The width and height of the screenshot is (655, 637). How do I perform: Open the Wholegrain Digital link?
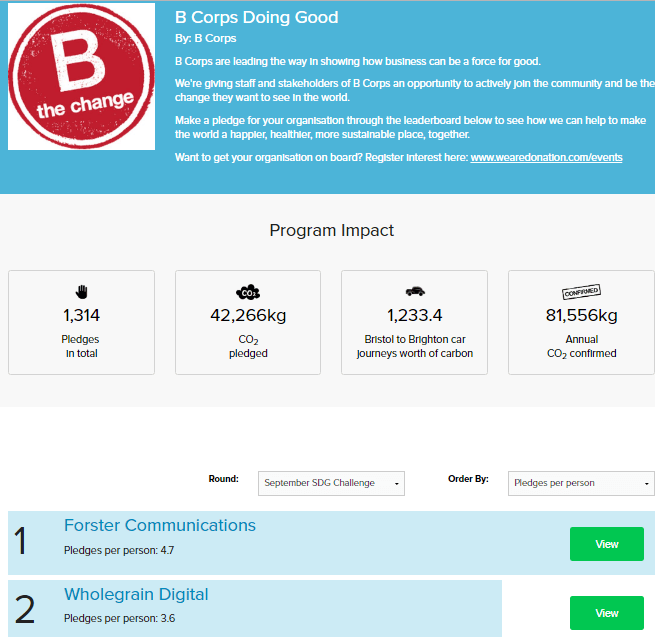[136, 594]
